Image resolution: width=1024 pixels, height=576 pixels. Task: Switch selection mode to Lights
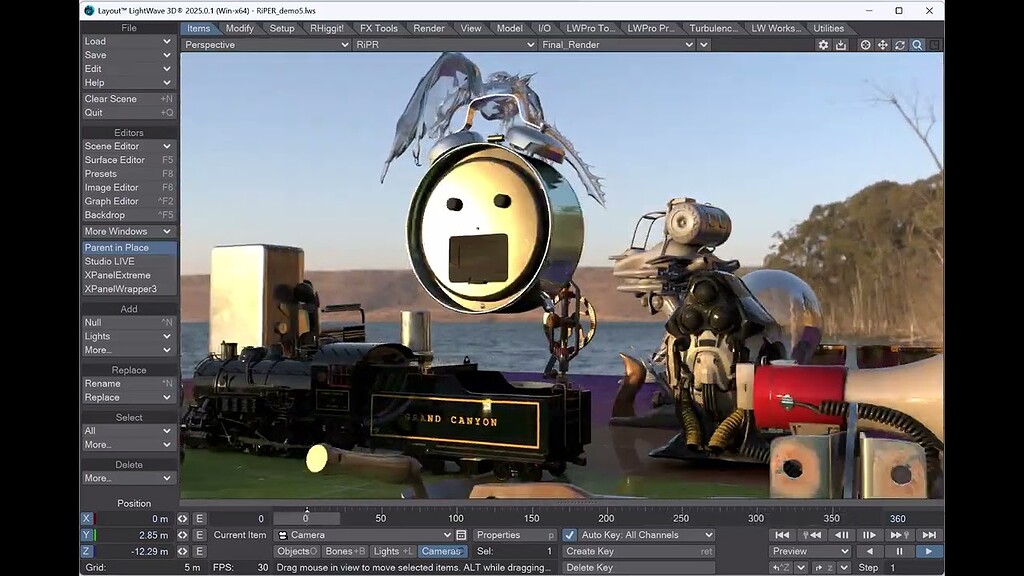click(392, 551)
